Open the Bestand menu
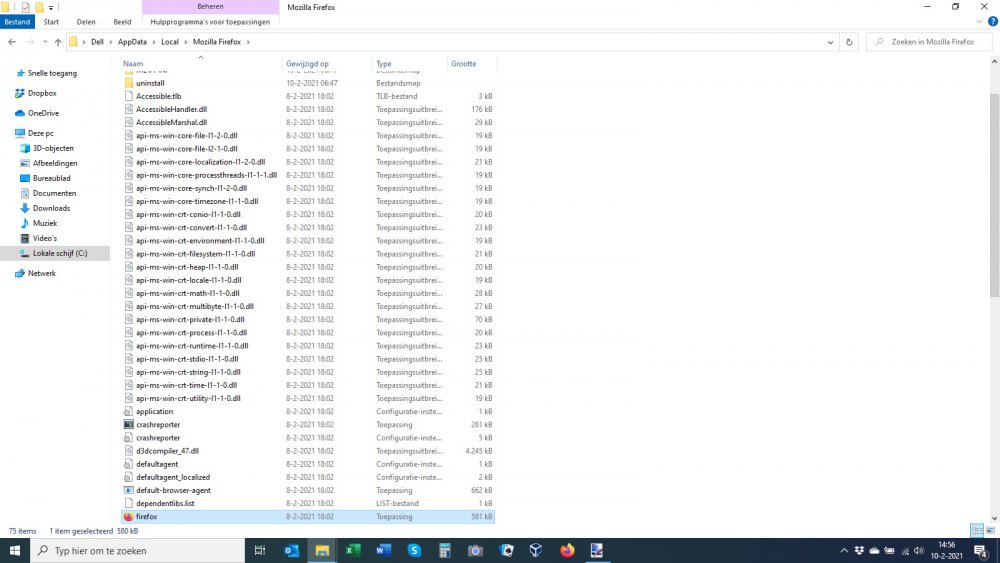 point(18,21)
